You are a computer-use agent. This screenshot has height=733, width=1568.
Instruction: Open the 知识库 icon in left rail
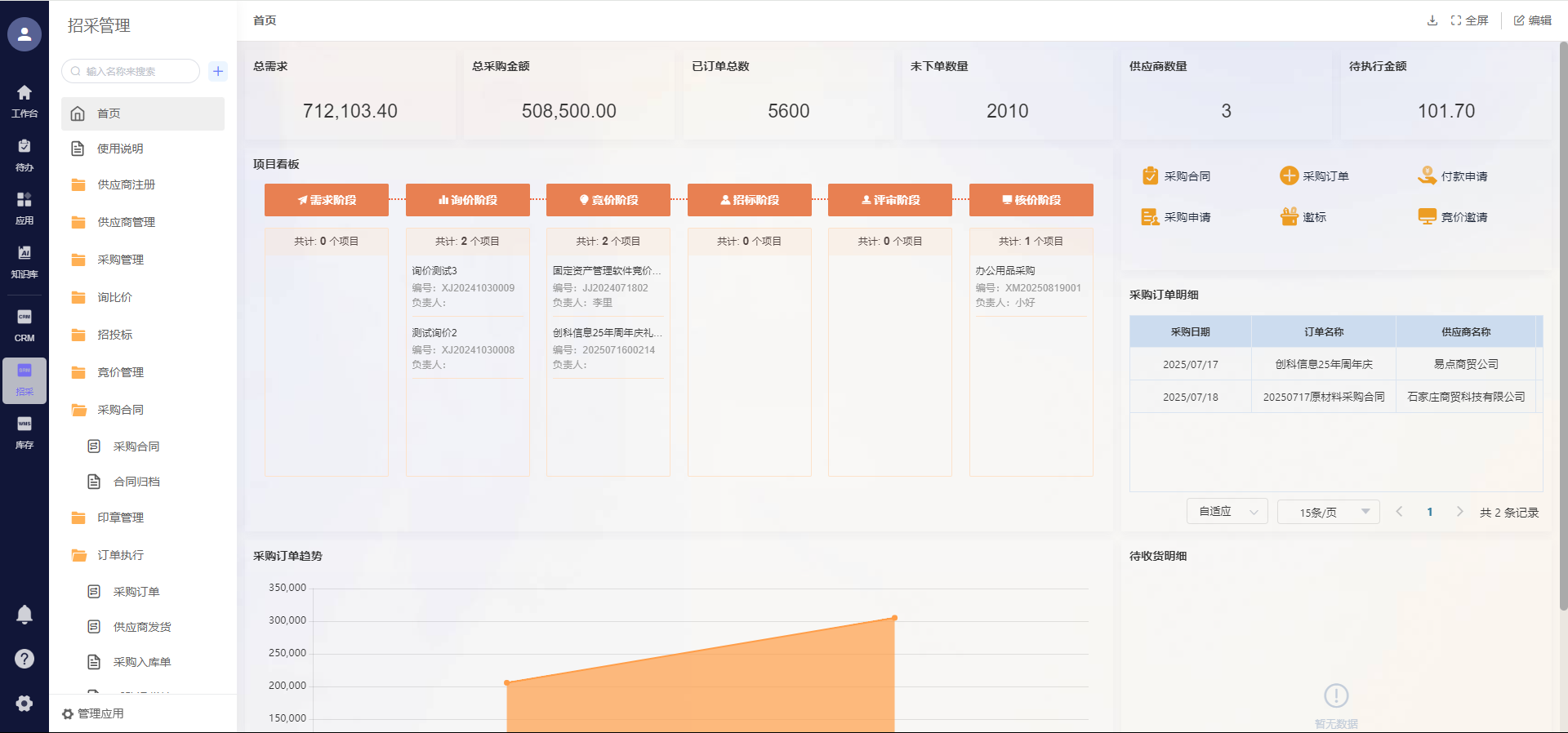coord(24,261)
